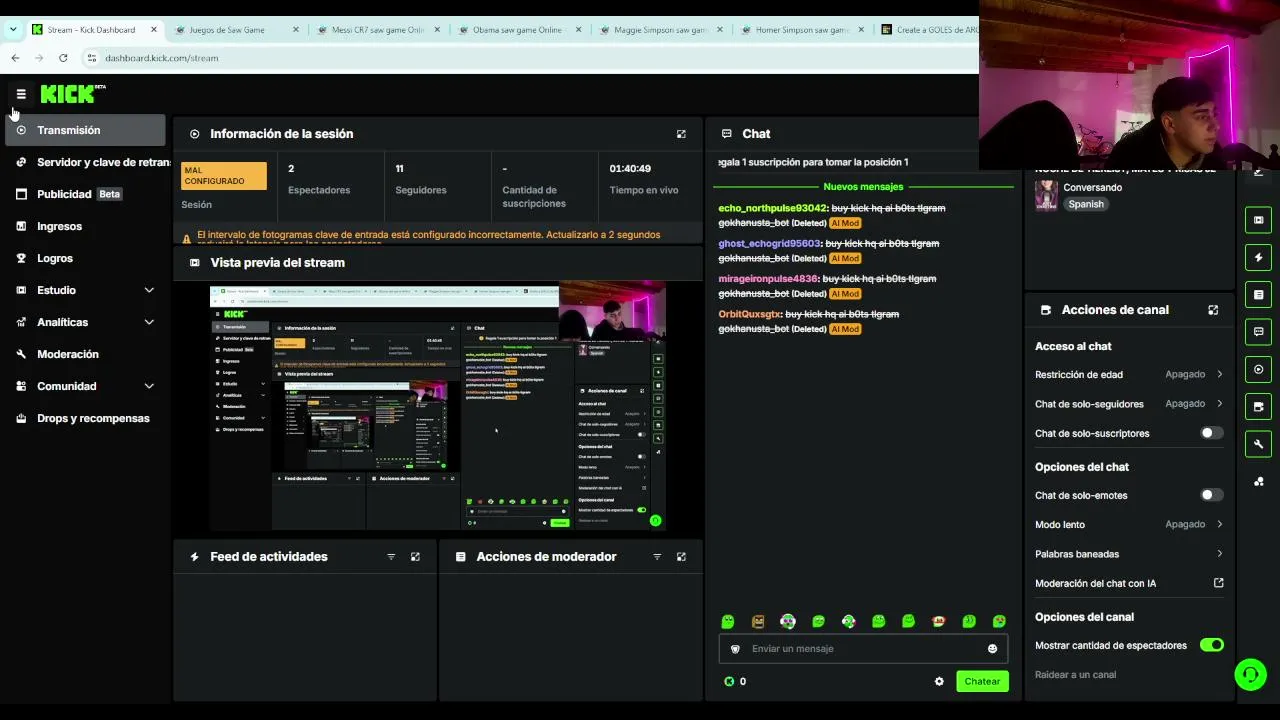Expand the Información de la sesión panel to fullscreen
Viewport: 1280px width, 720px height.
pyautogui.click(x=681, y=134)
